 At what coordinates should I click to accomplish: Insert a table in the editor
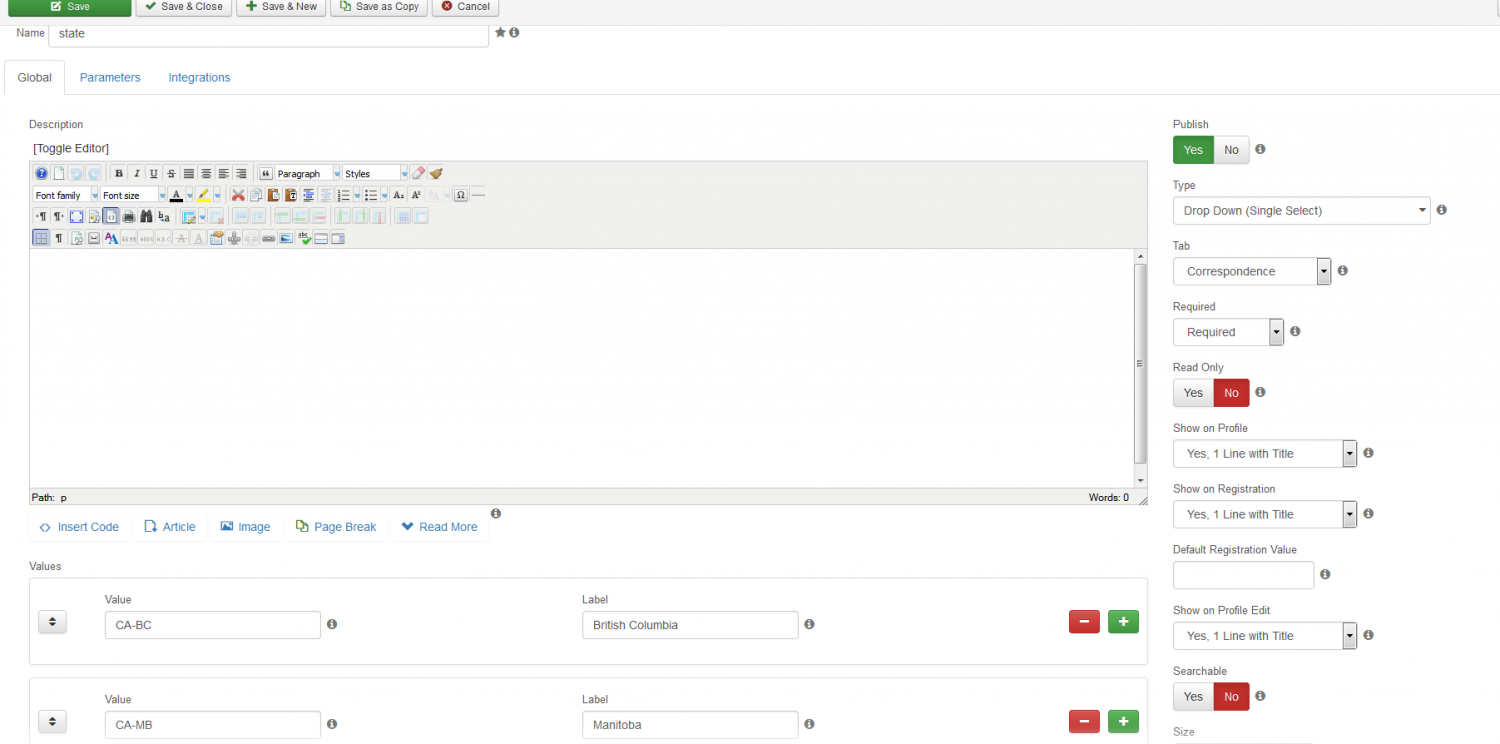point(189,216)
